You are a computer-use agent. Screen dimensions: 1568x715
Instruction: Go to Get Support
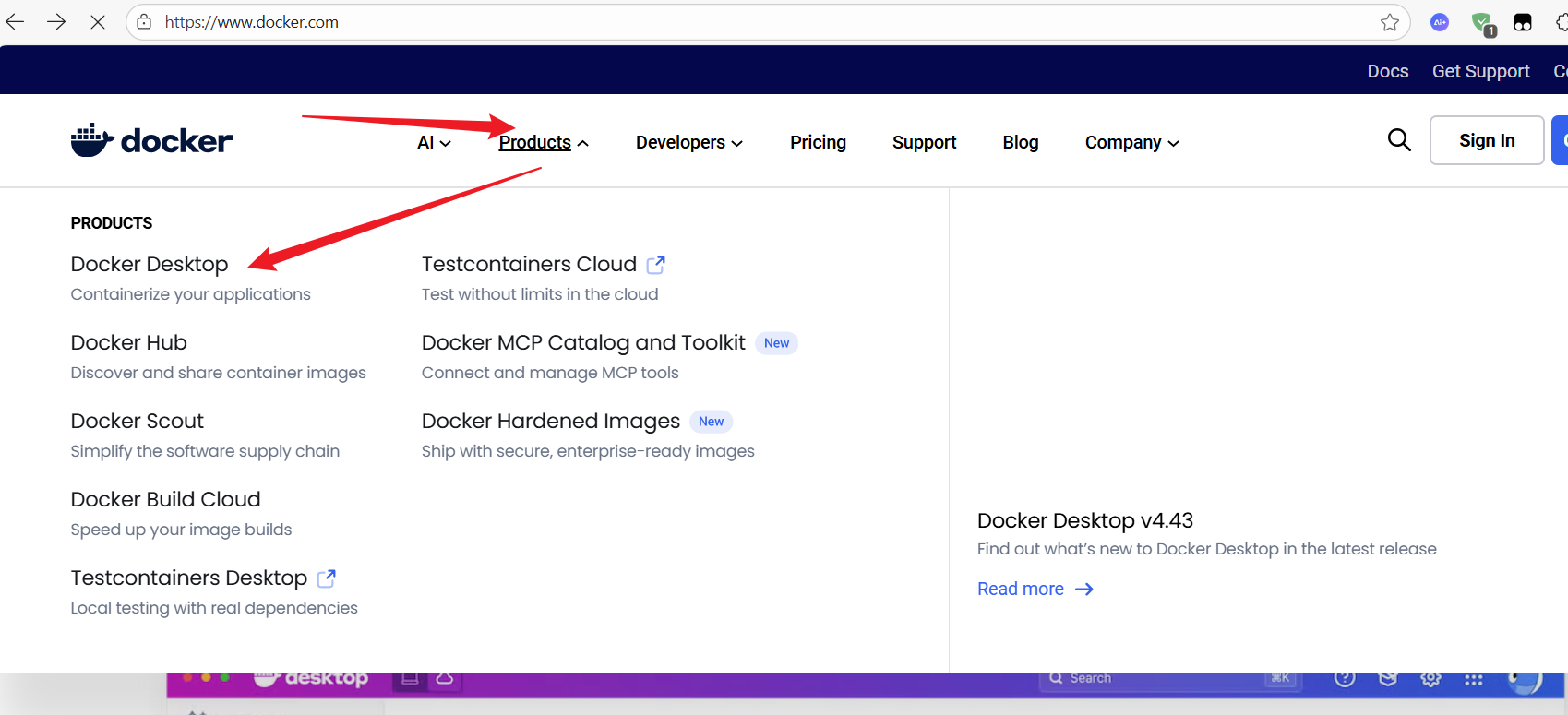click(1481, 71)
